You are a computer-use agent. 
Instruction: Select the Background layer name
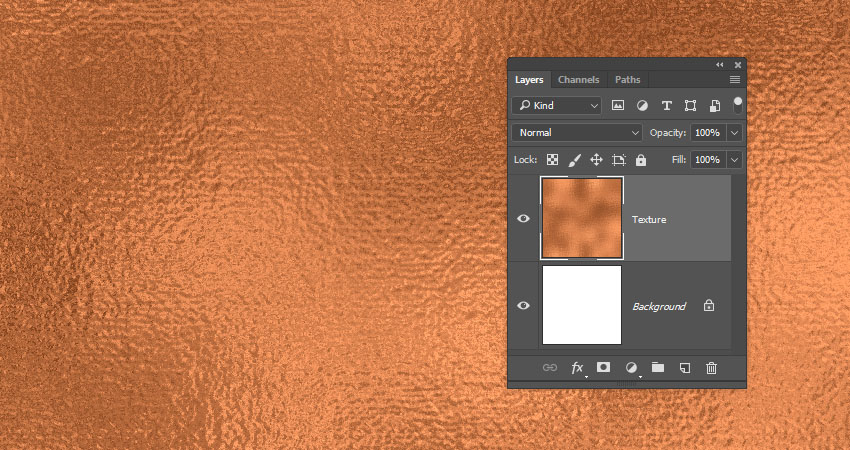coord(659,307)
